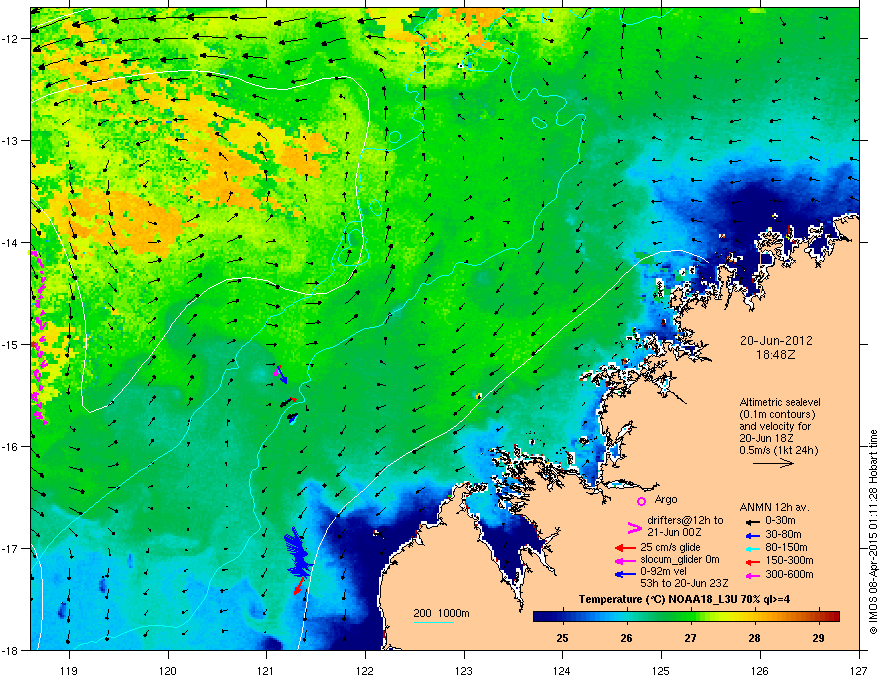Screen dimensions: 880x680
Task: Click the longitude axis label 127
Action: click(859, 670)
